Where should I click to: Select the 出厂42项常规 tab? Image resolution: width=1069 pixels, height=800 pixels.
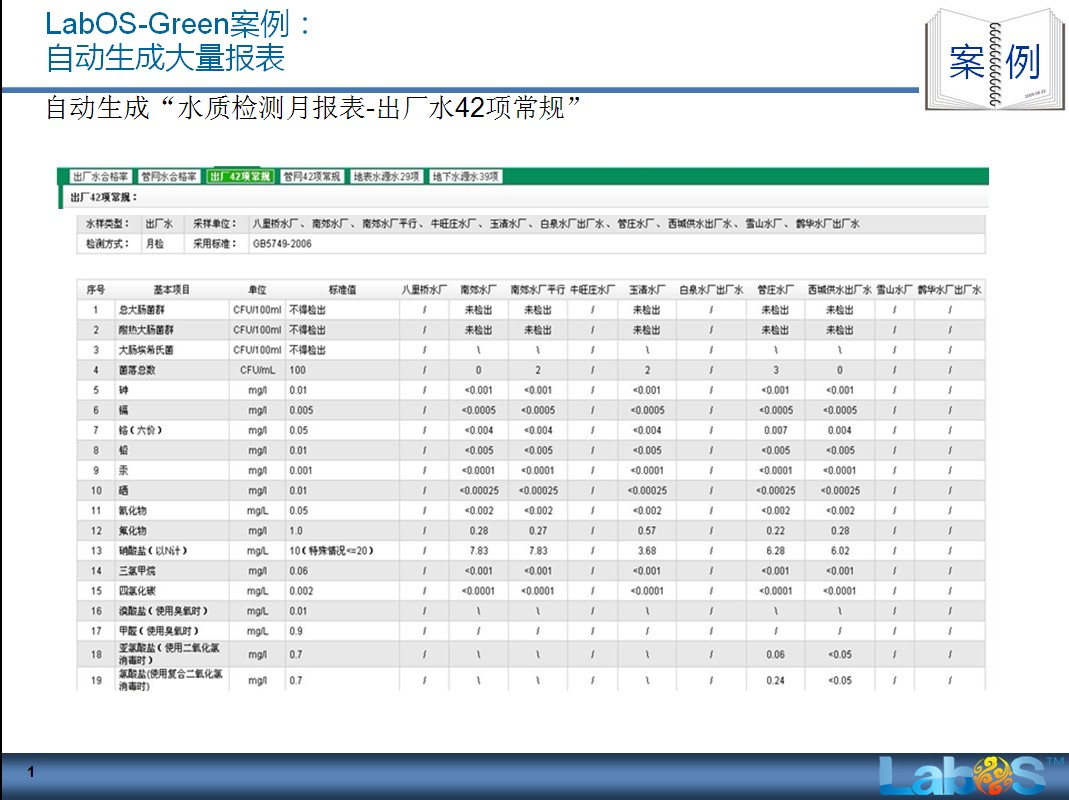click(240, 177)
